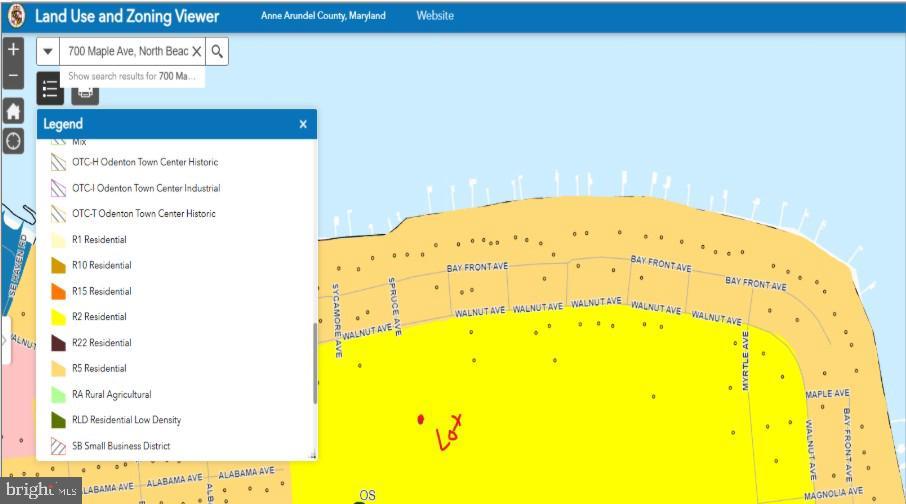
Task: Click the R2 Residential yellow swatch
Action: [58, 317]
